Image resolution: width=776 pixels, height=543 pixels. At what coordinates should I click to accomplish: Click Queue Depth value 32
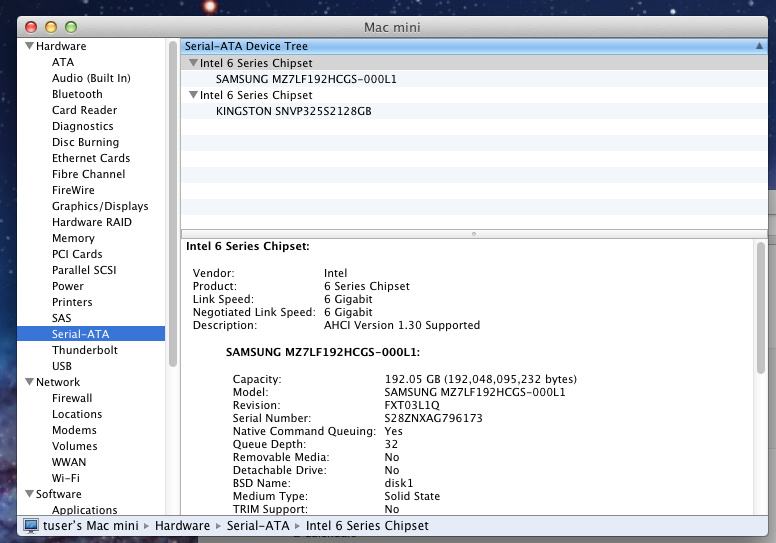pyautogui.click(x=391, y=444)
